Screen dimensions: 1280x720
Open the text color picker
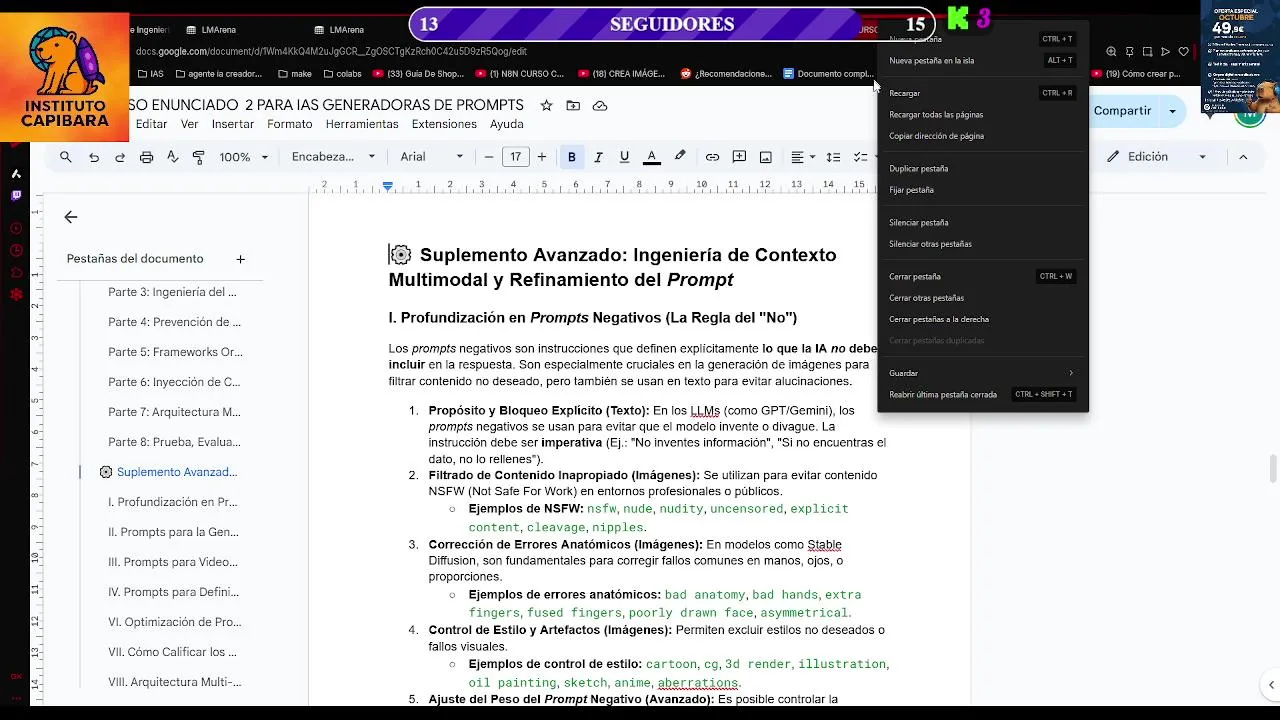click(x=651, y=157)
